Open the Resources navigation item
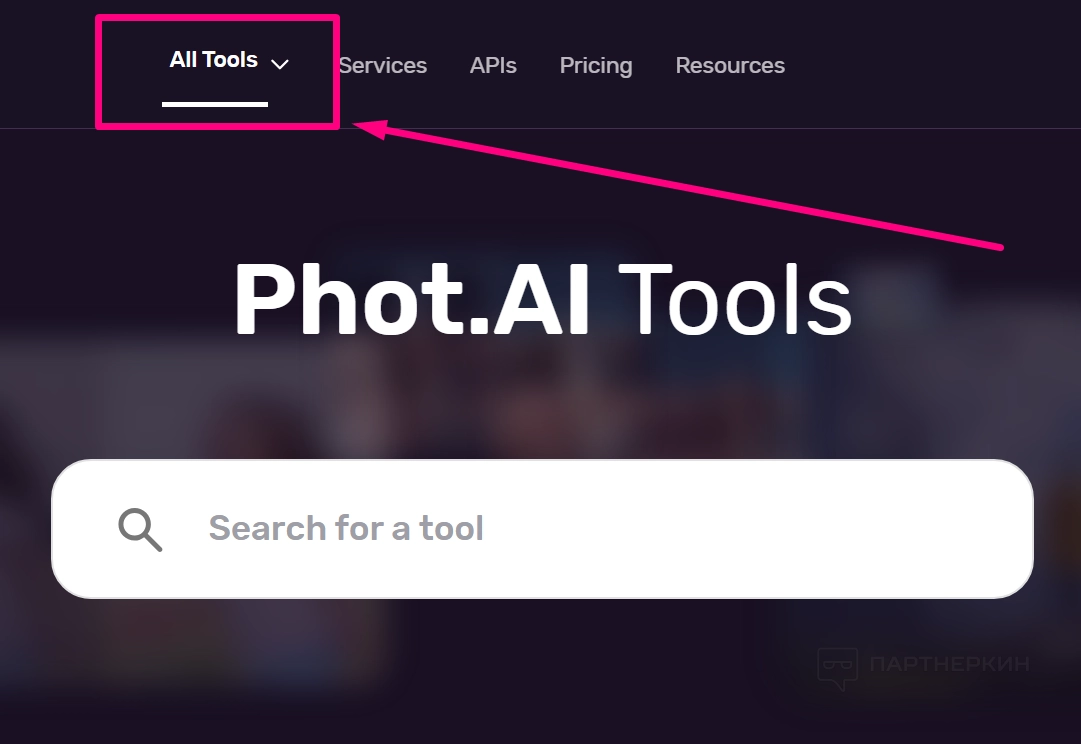The width and height of the screenshot is (1081, 744). (730, 66)
